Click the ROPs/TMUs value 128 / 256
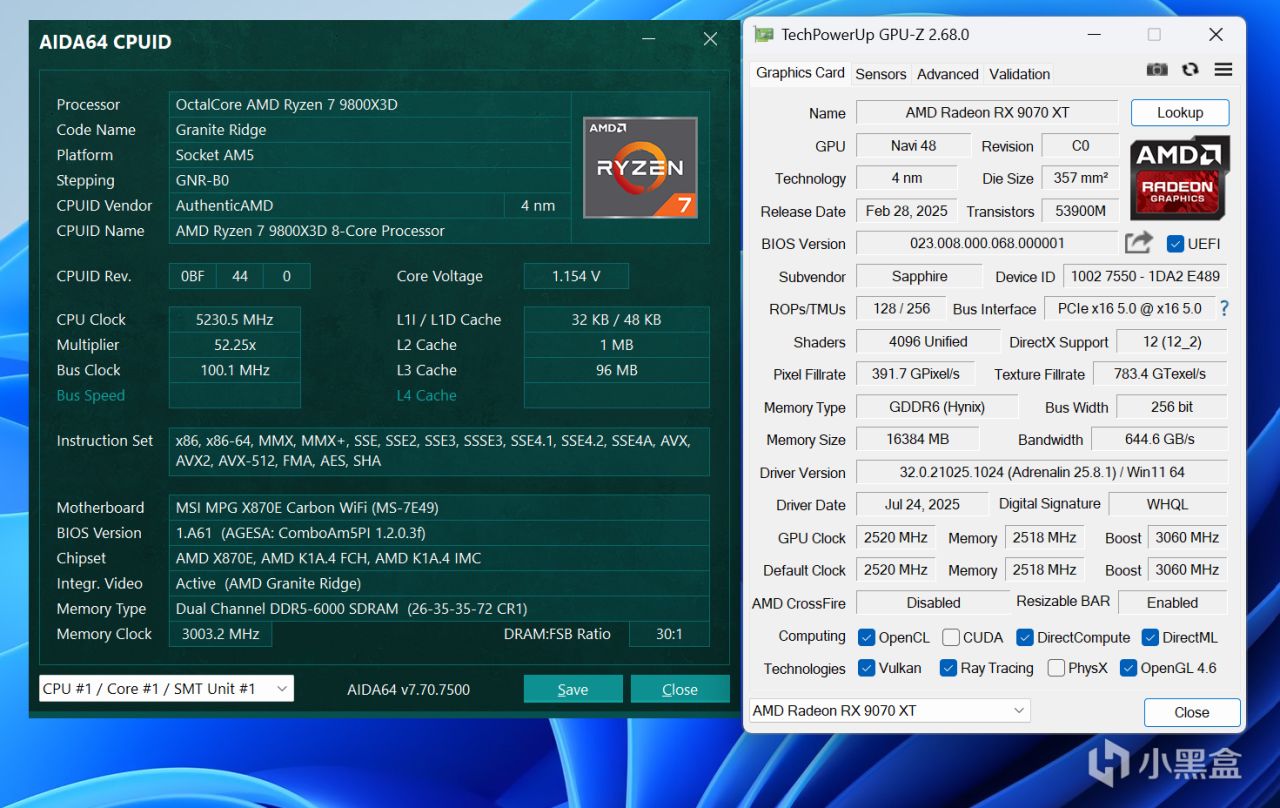The image size is (1280, 808). point(901,309)
